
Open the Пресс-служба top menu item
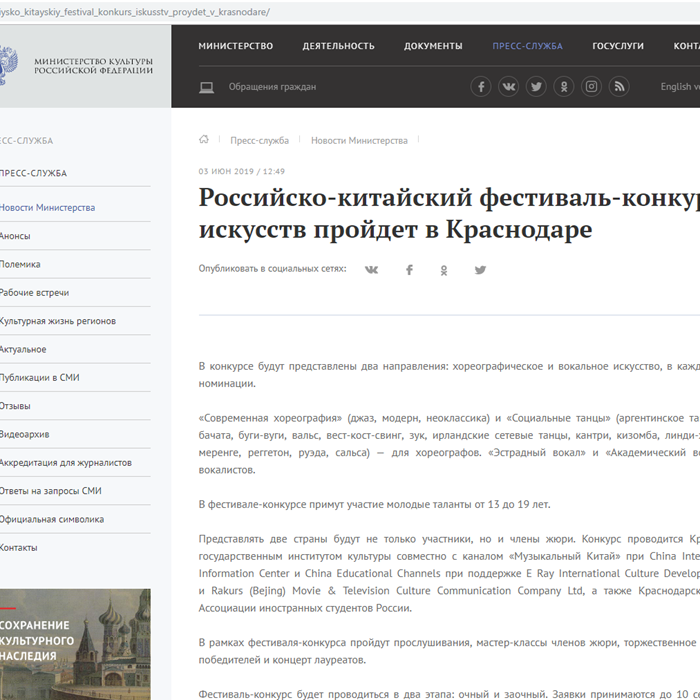[x=527, y=46]
